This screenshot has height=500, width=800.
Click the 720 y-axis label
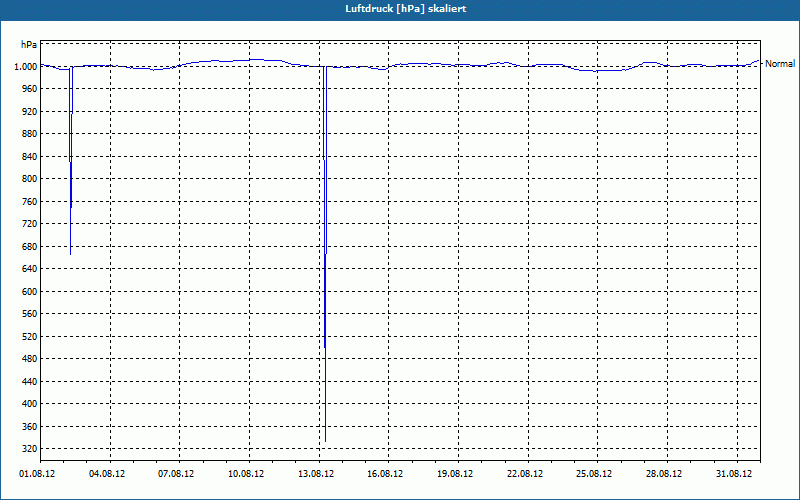[29, 223]
